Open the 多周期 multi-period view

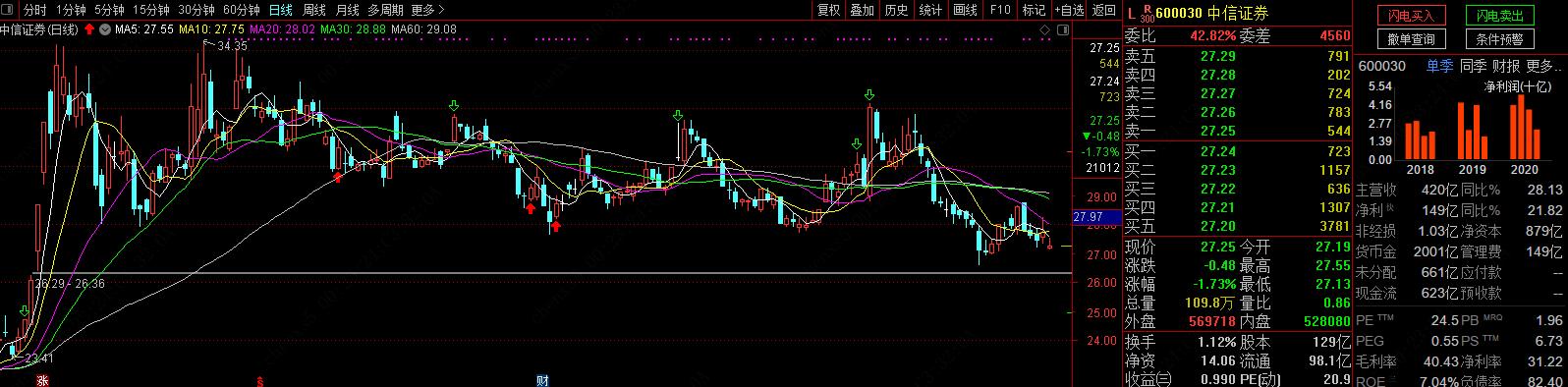[x=386, y=10]
